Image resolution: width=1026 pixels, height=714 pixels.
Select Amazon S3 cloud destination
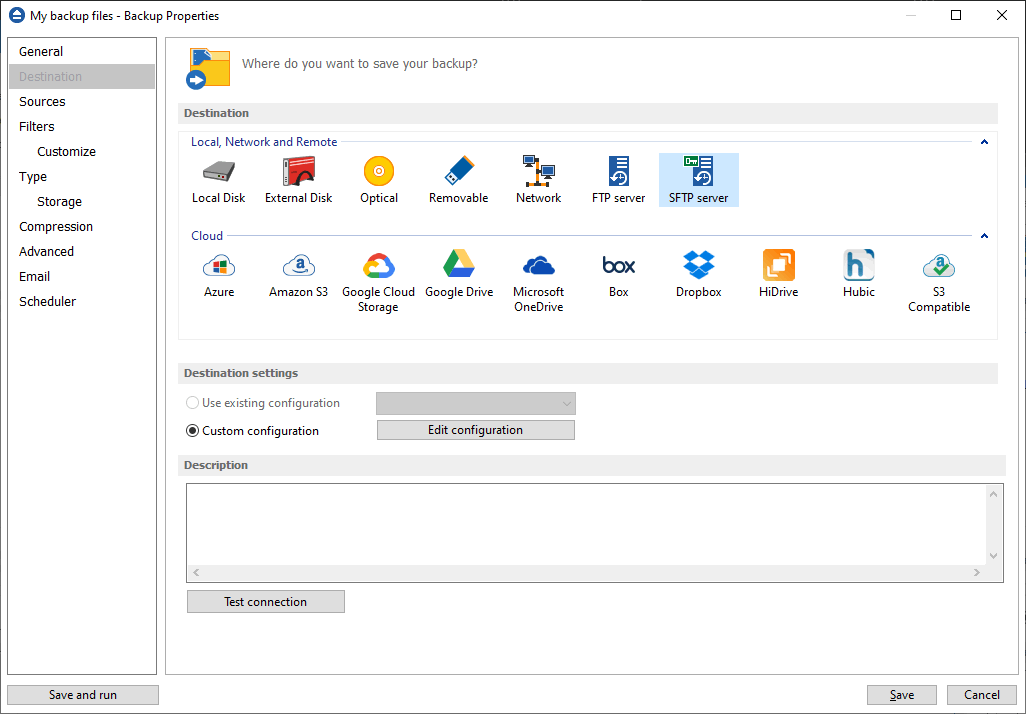[x=298, y=274]
